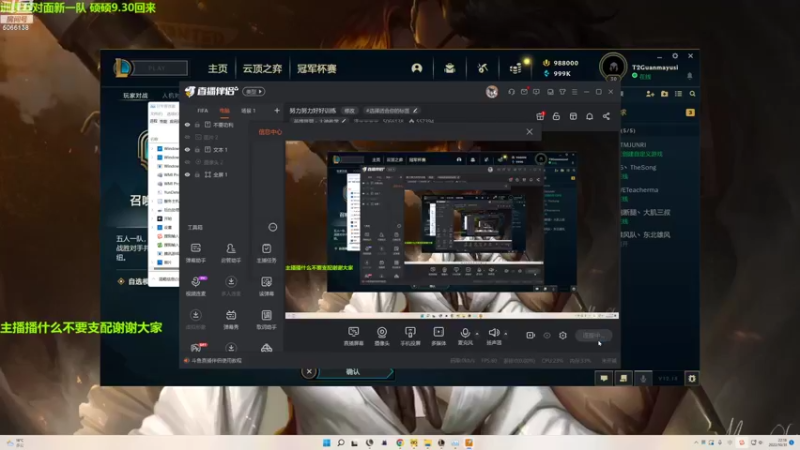Click the bell icon in streaming app toolbar
This screenshot has height=450, width=800.
(589, 116)
